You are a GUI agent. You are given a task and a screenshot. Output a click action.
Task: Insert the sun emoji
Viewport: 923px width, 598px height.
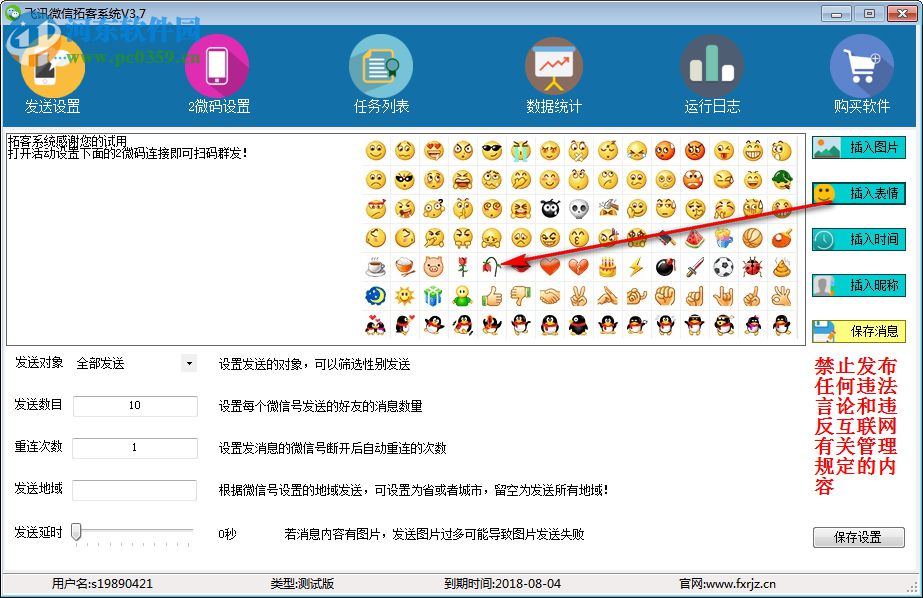[x=404, y=296]
